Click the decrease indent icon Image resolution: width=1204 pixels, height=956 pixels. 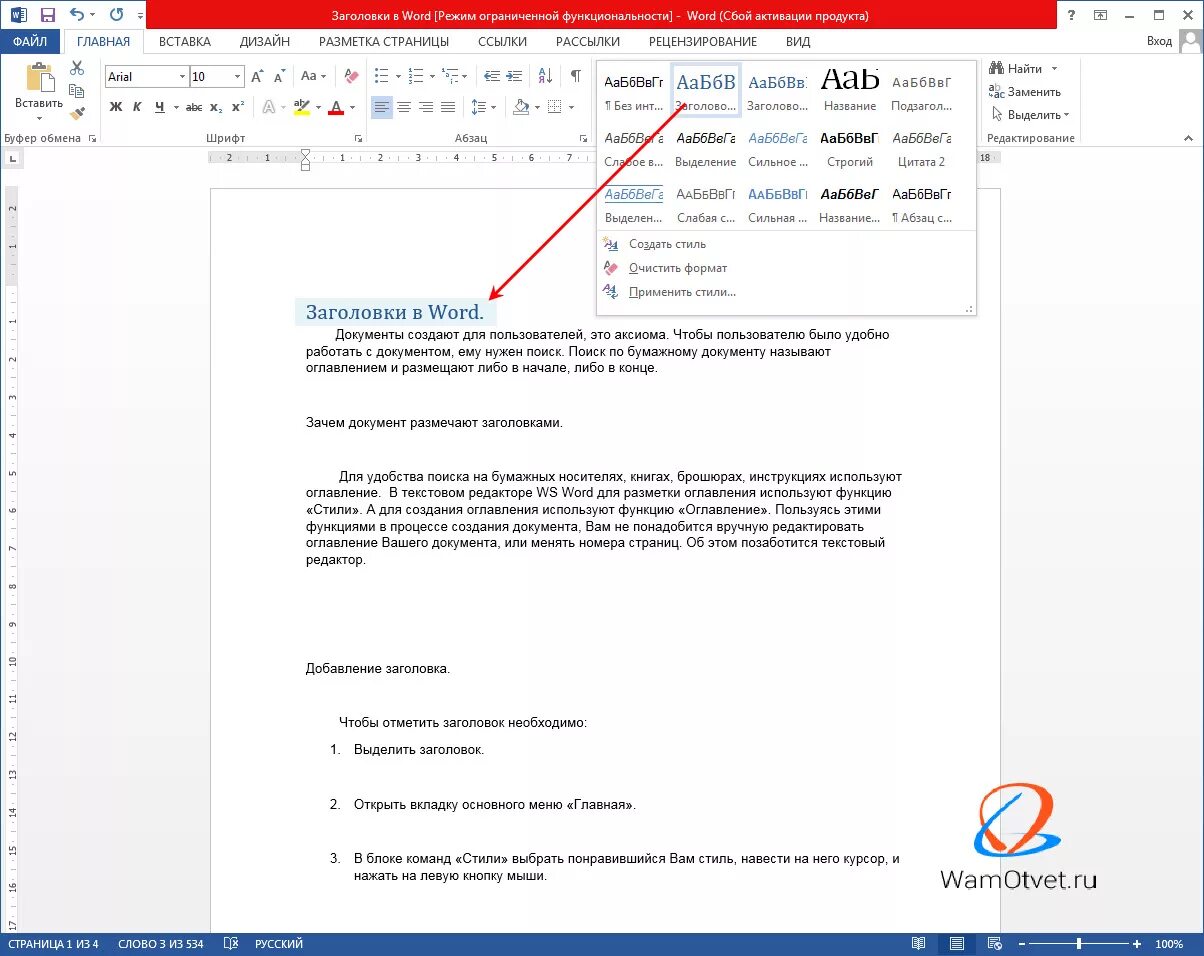point(491,77)
